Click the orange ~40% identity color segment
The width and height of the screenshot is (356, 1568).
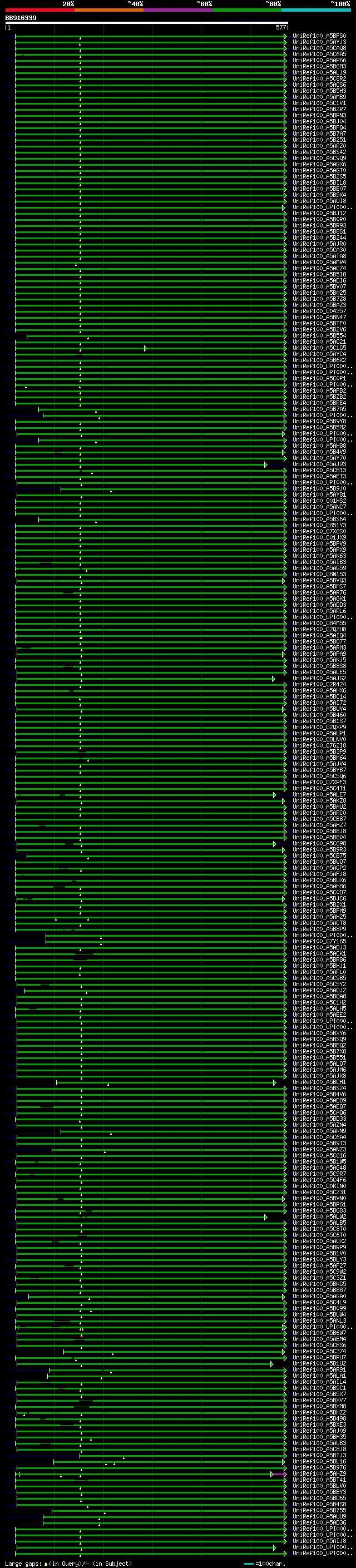(x=109, y=10)
